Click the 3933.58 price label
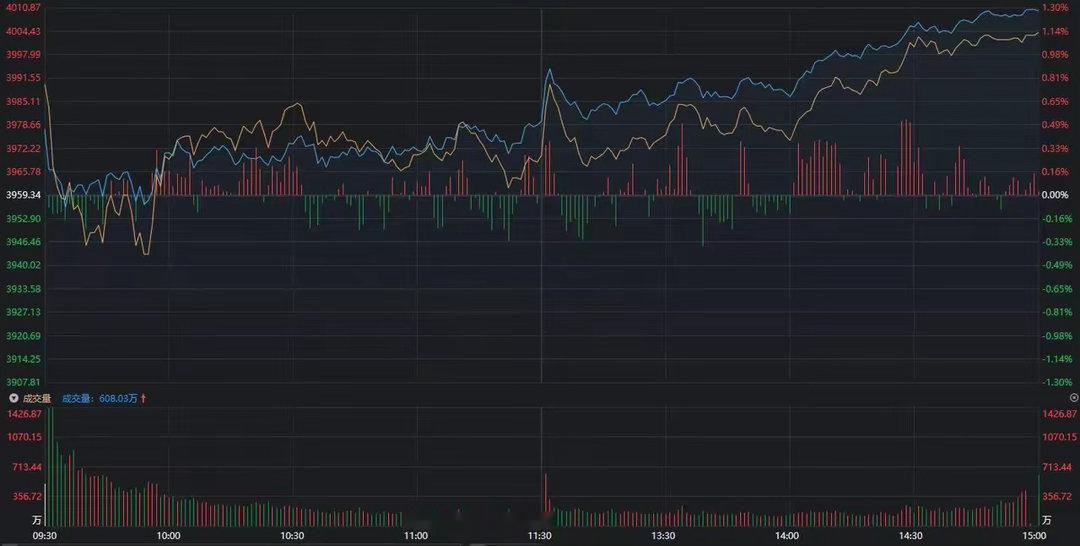This screenshot has height=546, width=1080. click(23, 288)
